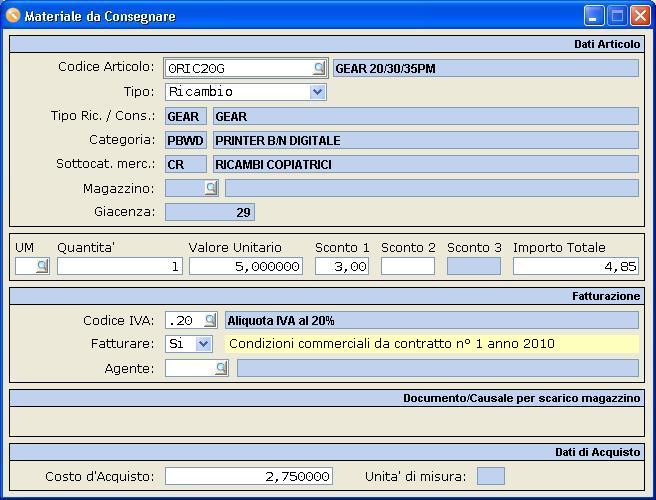Click the Documento/Causale per scarico magazzino header
The image size is (656, 500).
coord(327,398)
